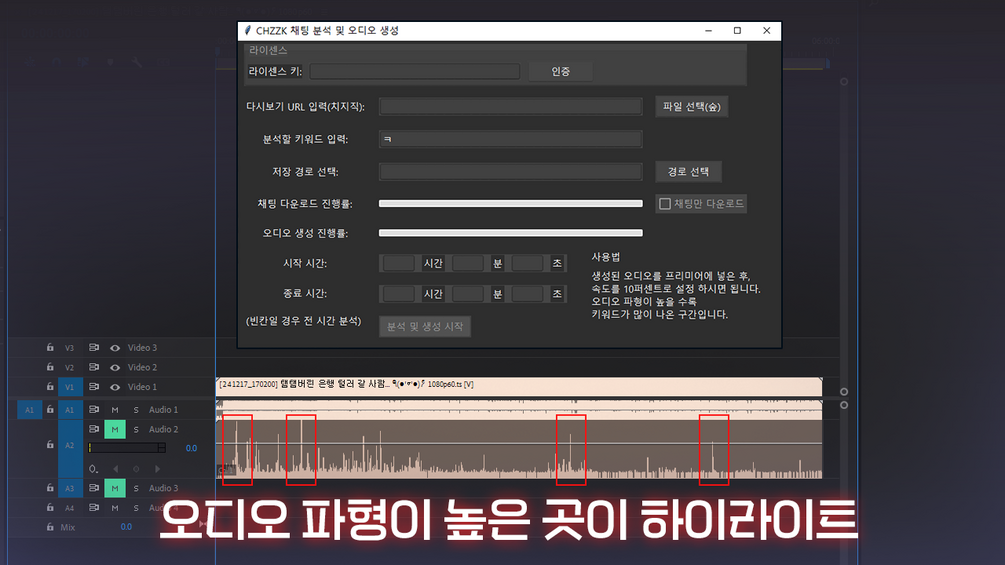
Task: Toggle V2 track targeting
Action: tap(69, 368)
